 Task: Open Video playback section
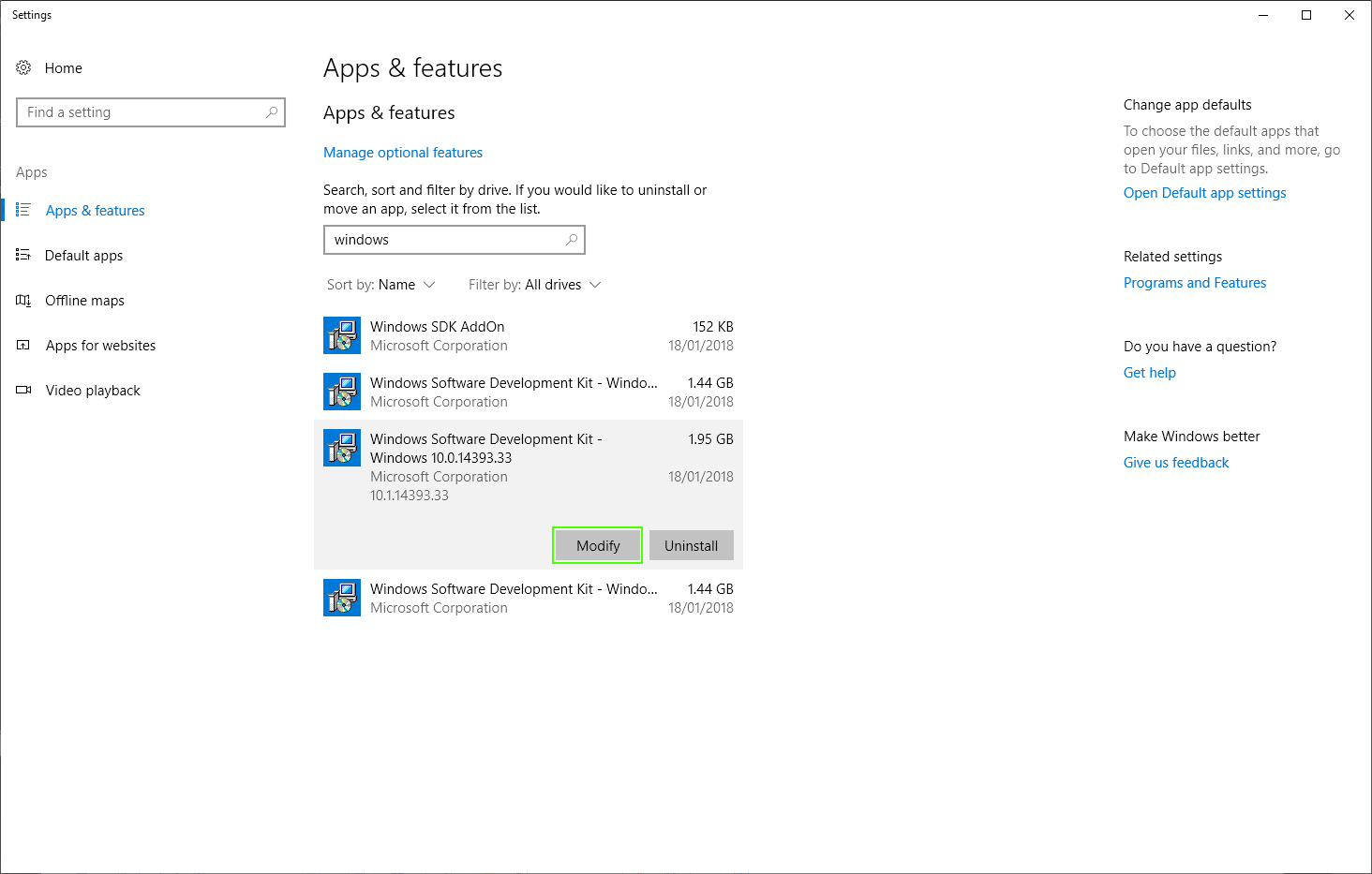click(93, 390)
